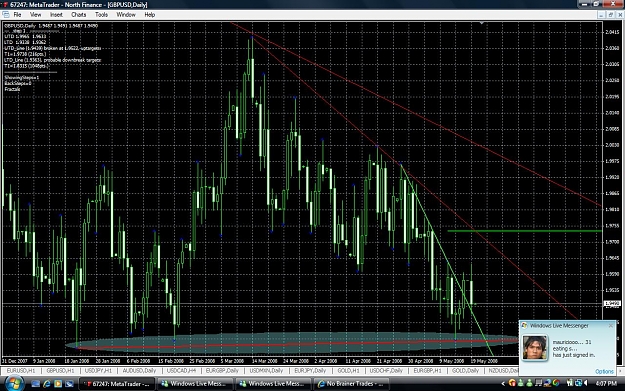The height and width of the screenshot is (391, 625).
Task: Switch to the USDJPY,H1 chart tab
Action: coord(98,371)
